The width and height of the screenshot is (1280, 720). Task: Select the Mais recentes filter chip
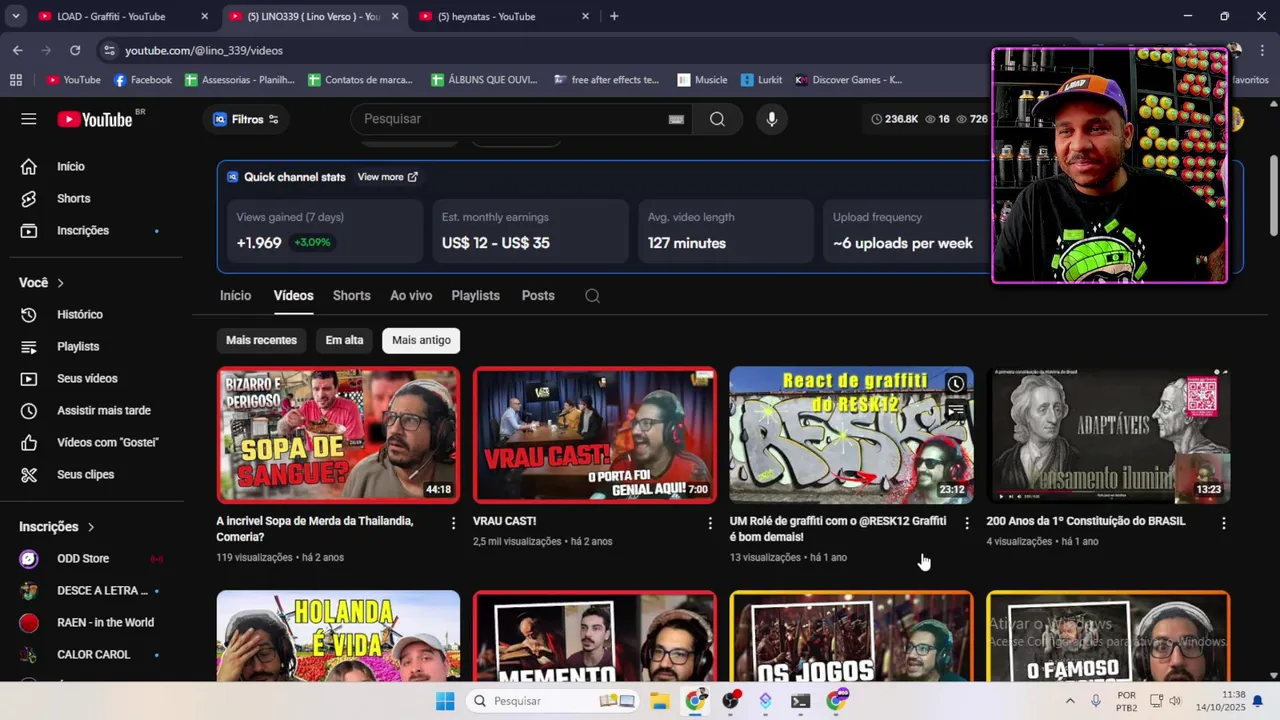click(x=261, y=340)
